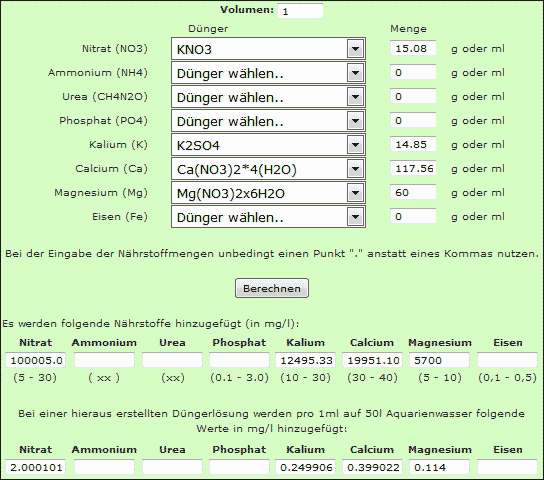The image size is (544, 480).
Task: Open the Magnesium Mg(NO3)2x6H2O dropdown
Action: 268,193
